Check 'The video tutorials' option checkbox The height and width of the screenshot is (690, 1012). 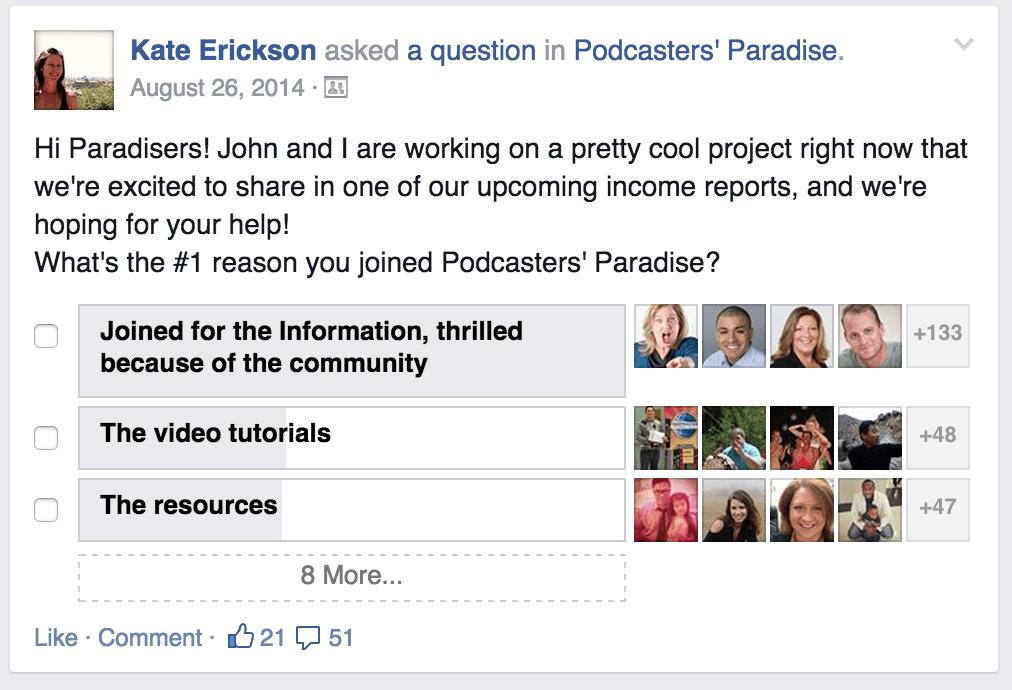(46, 438)
